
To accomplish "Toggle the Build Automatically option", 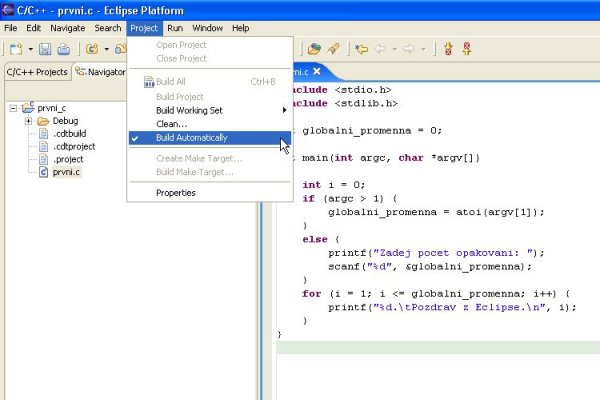I will coord(191,137).
